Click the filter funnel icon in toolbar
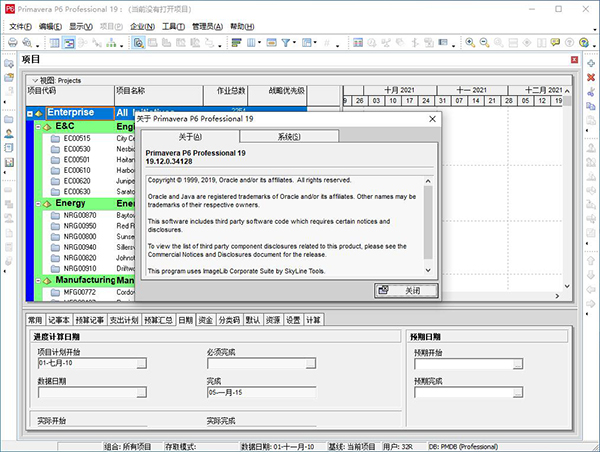The width and height of the screenshot is (600, 452). [286, 43]
